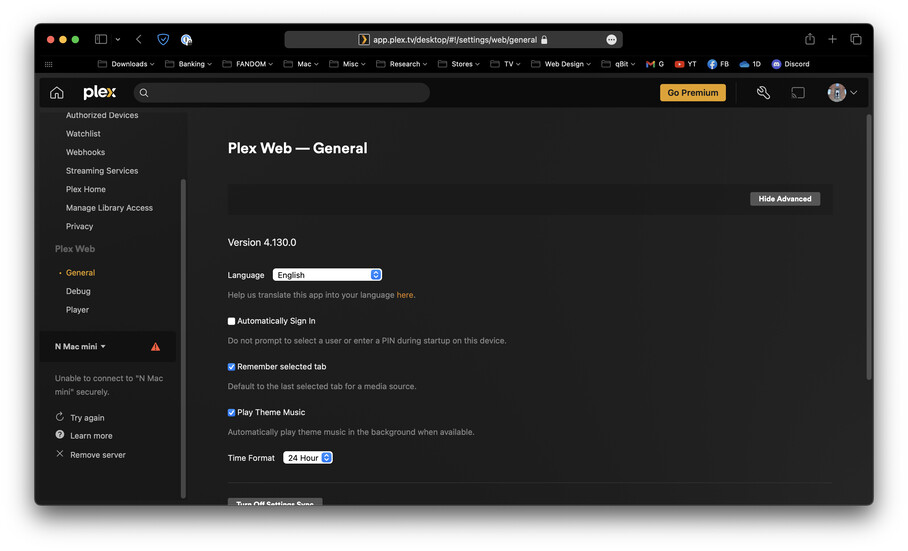Image resolution: width=908 pixels, height=551 pixels.
Task: Open the Streaming Services settings page
Action: coord(102,171)
